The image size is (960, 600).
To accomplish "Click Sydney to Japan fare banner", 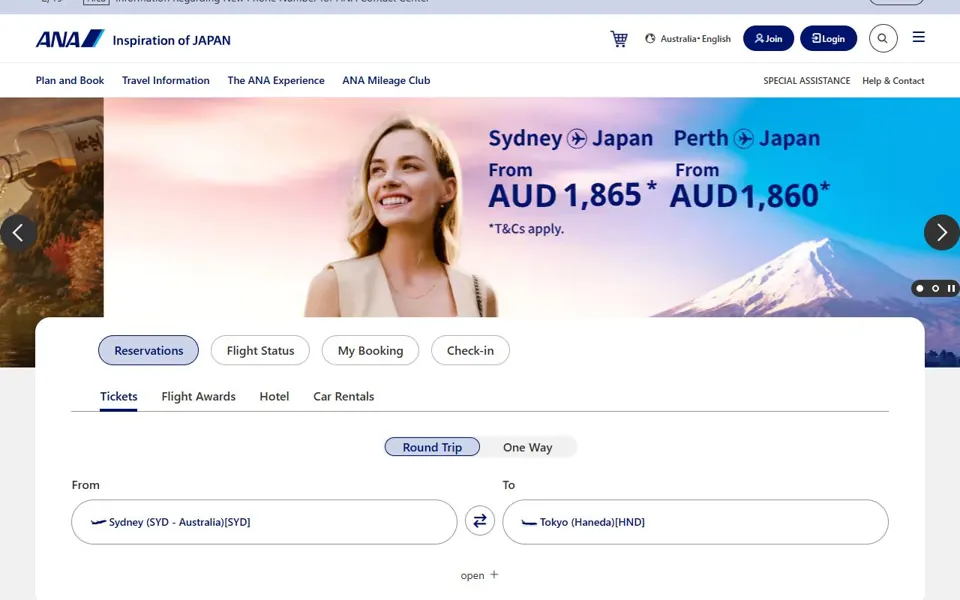I will pos(571,169).
